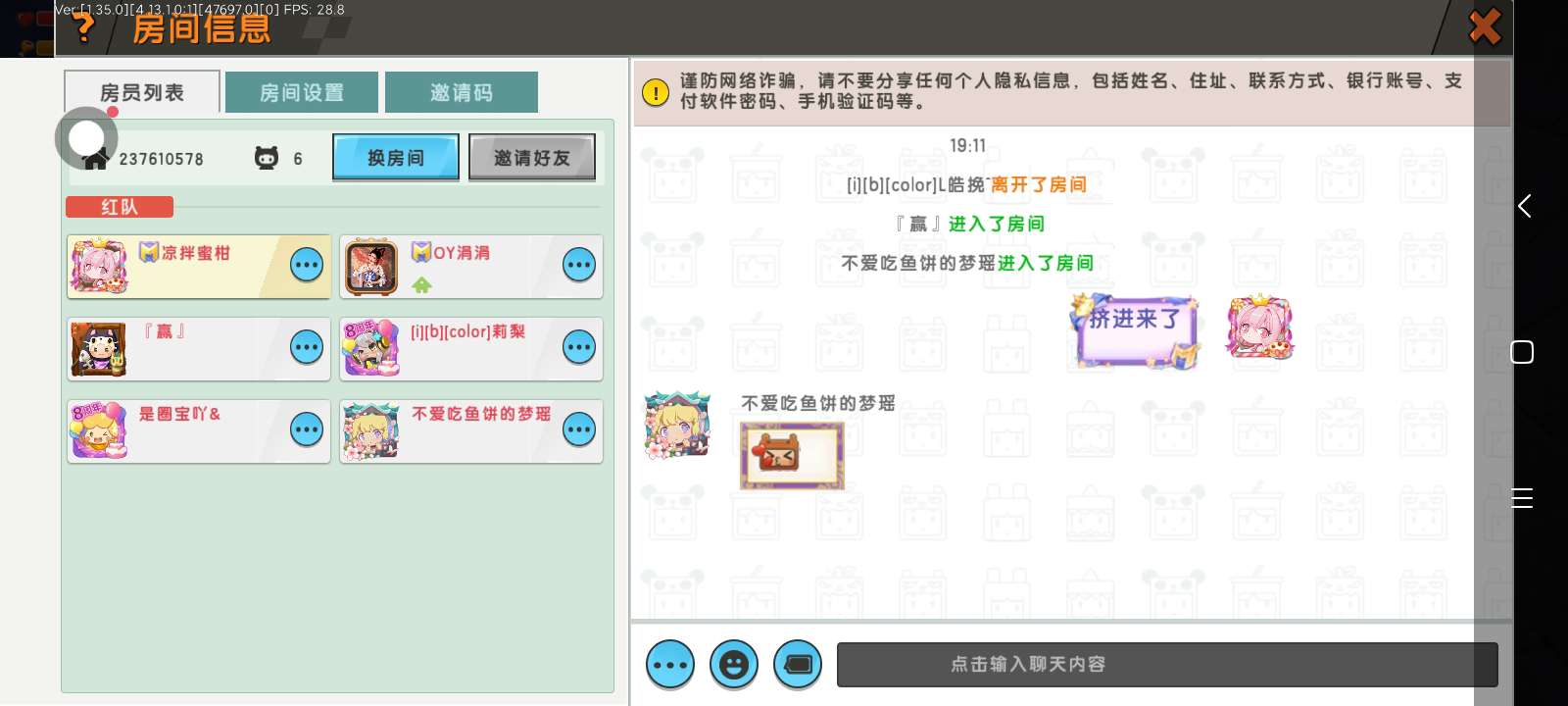Open options for player 是圈宝吖&
The width and height of the screenshot is (1568, 706).
coord(307,429)
